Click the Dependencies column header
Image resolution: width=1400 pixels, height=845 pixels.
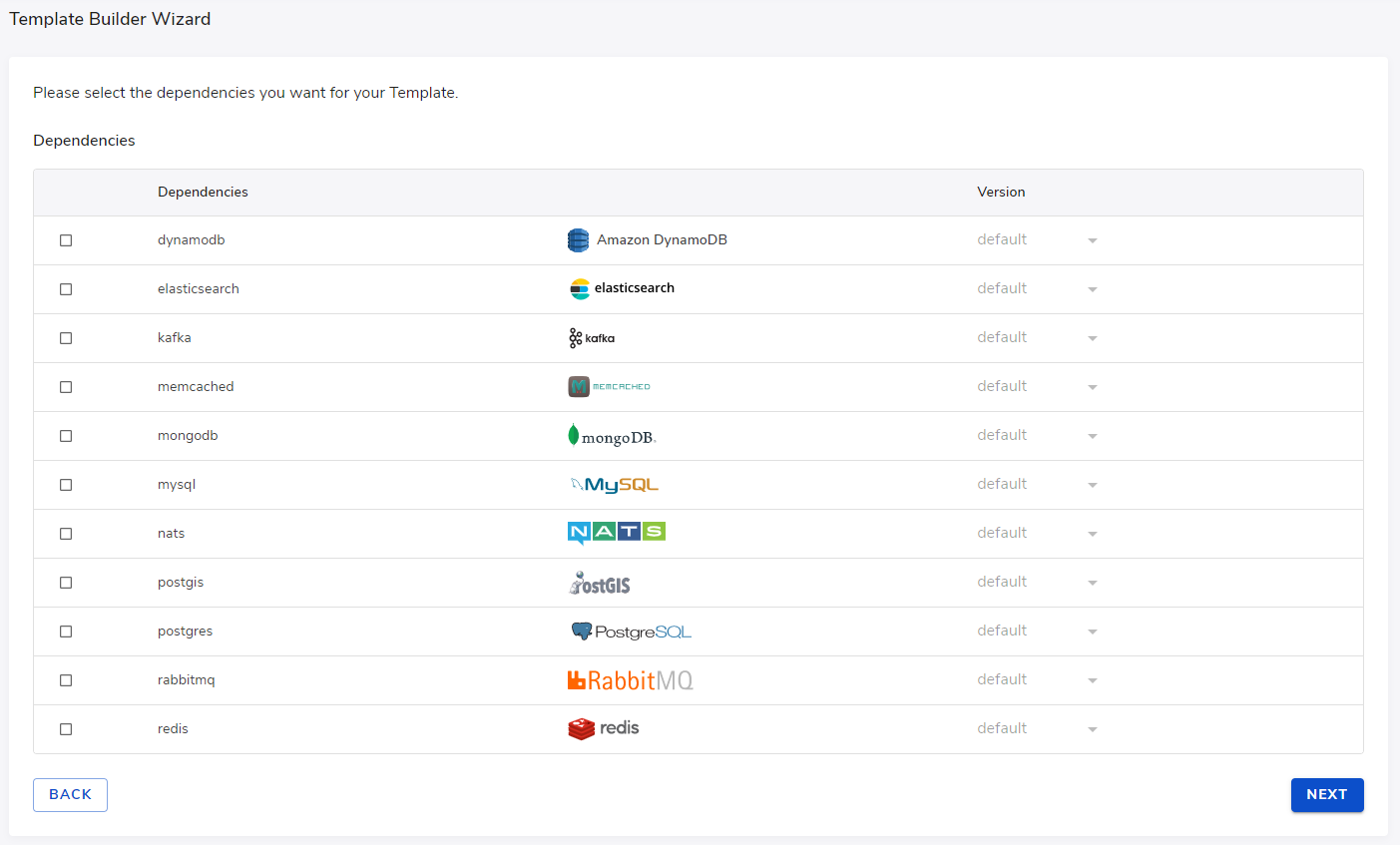pos(203,193)
